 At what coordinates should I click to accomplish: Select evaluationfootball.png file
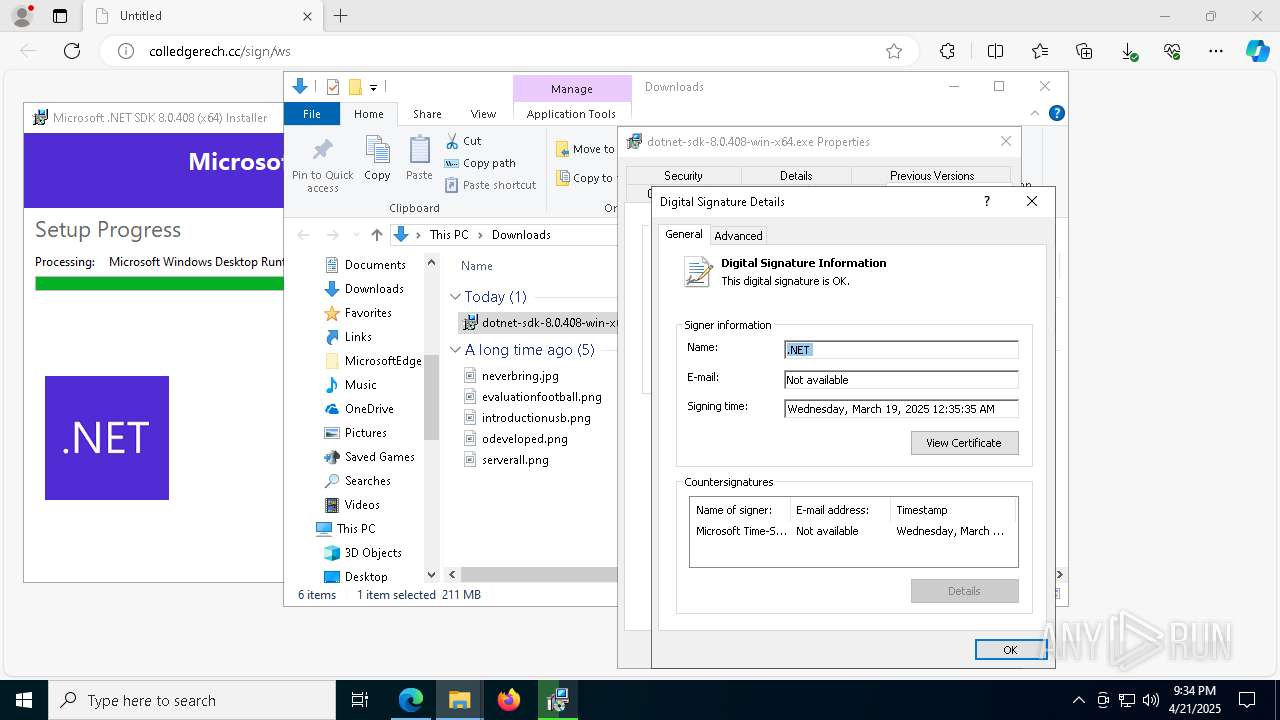coord(541,397)
